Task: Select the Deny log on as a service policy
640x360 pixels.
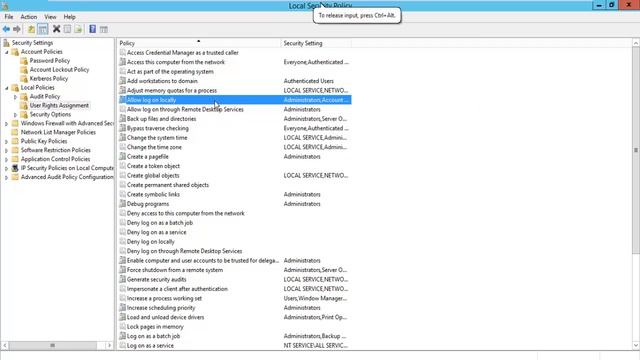Action: click(156, 232)
